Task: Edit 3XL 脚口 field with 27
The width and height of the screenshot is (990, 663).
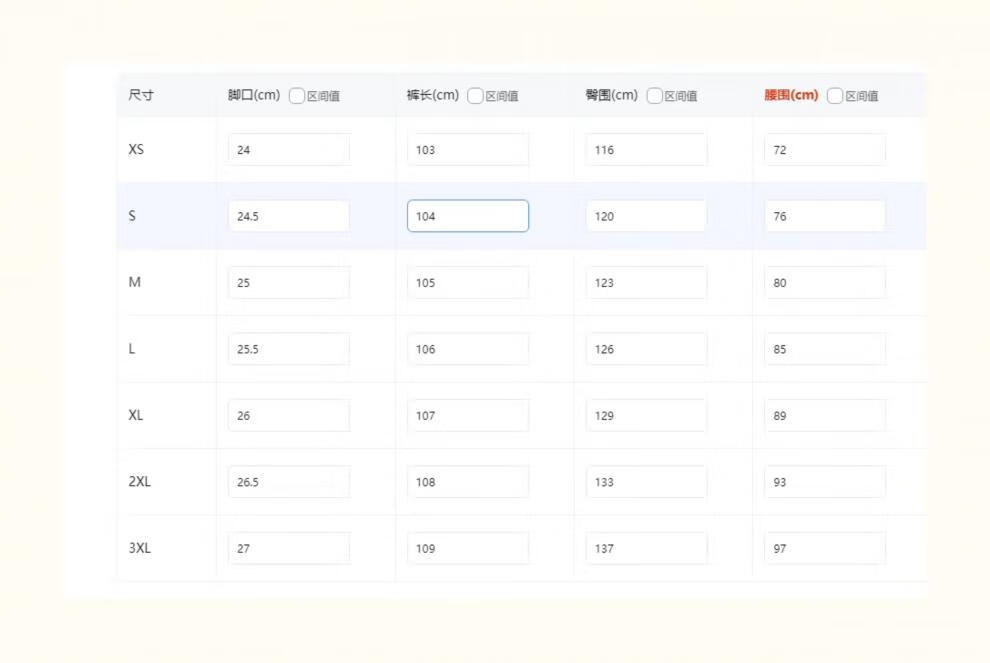Action: coord(289,548)
